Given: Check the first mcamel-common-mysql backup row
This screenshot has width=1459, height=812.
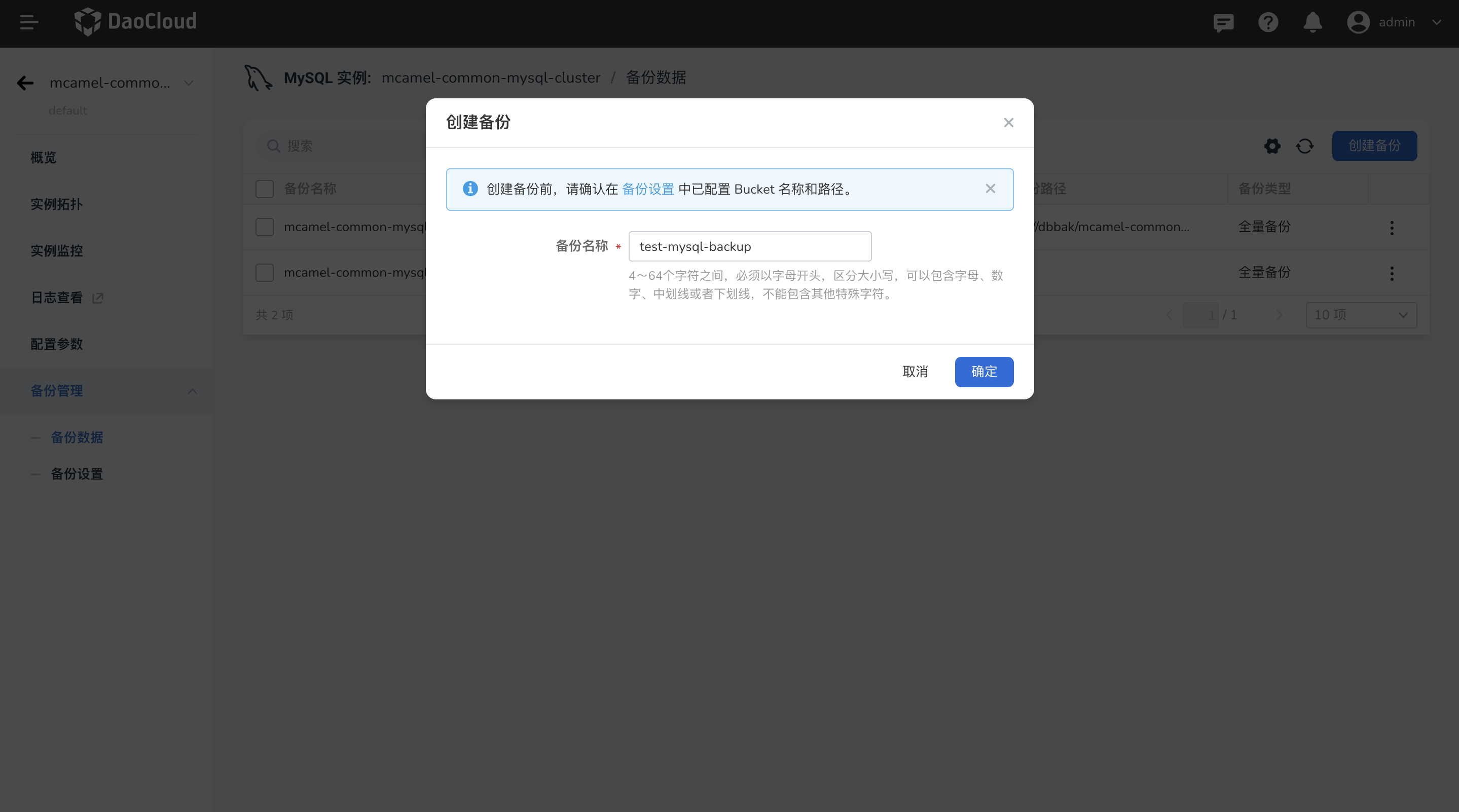Looking at the screenshot, I should (264, 227).
